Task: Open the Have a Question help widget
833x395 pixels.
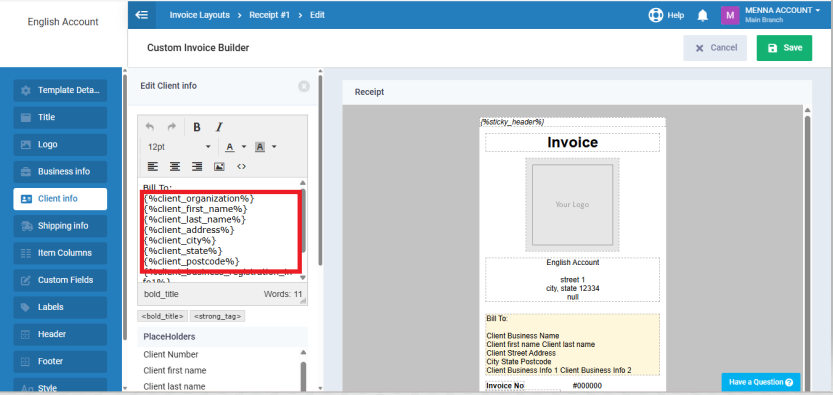Action: (761, 382)
